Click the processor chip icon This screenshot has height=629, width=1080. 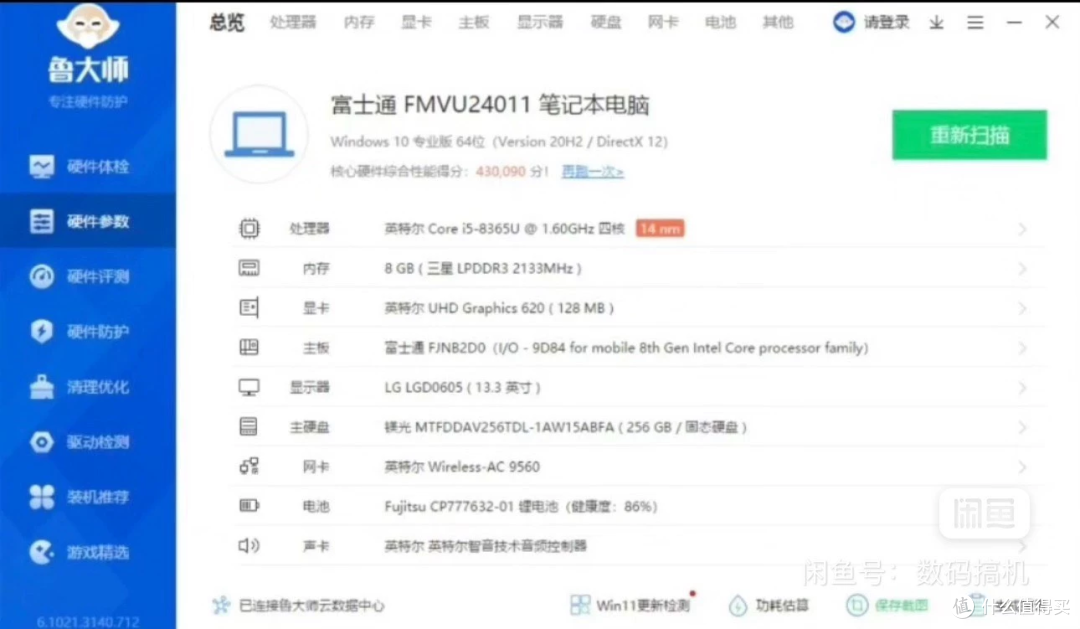249,228
